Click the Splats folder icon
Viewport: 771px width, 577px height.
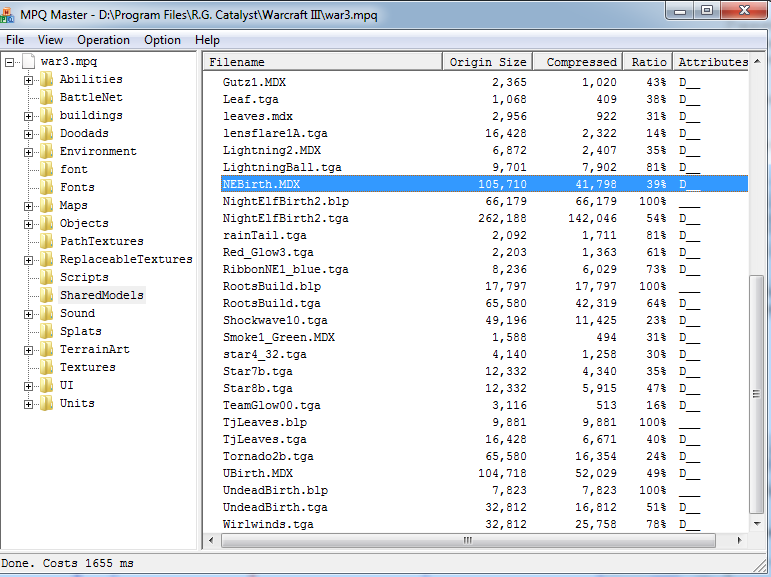pyautogui.click(x=46, y=331)
